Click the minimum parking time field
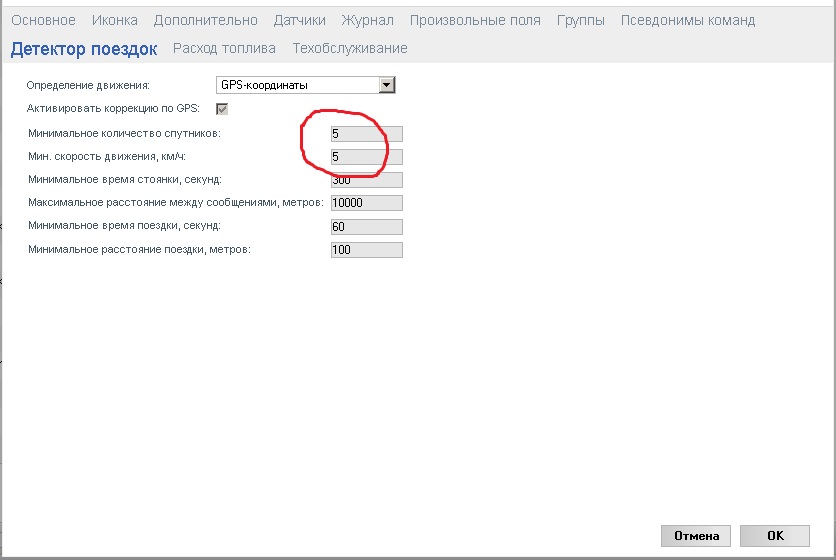The image size is (836, 560). click(366, 180)
